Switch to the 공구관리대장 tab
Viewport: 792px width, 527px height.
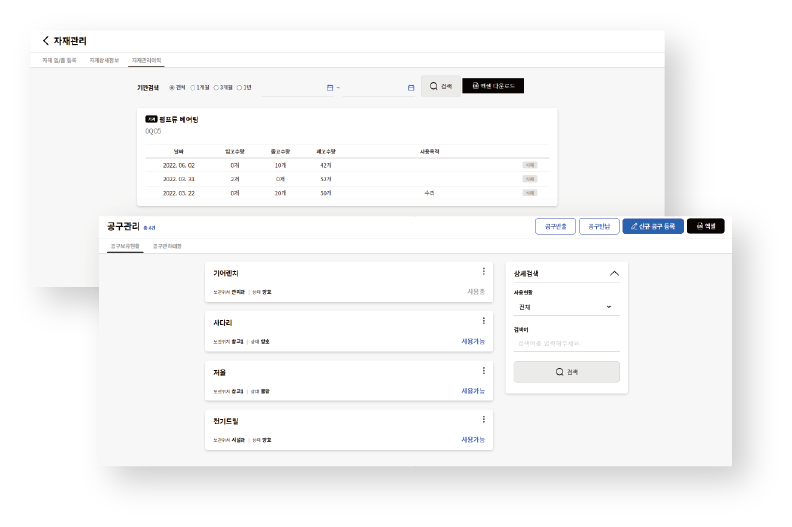pyautogui.click(x=167, y=246)
